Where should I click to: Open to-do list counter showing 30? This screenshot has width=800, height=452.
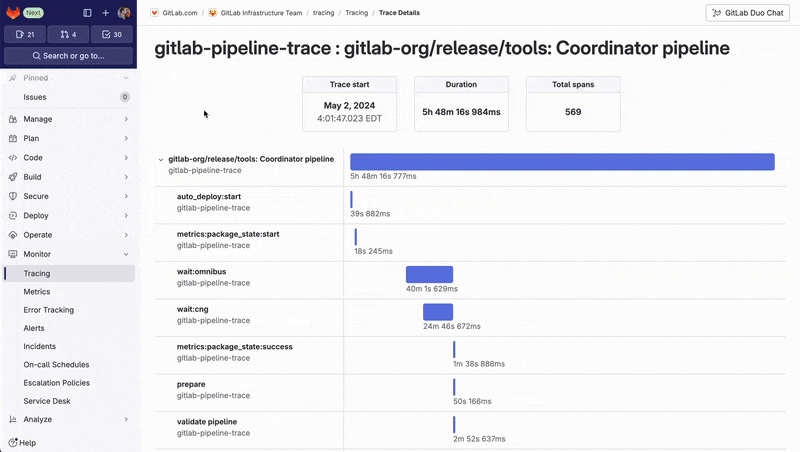[112, 34]
